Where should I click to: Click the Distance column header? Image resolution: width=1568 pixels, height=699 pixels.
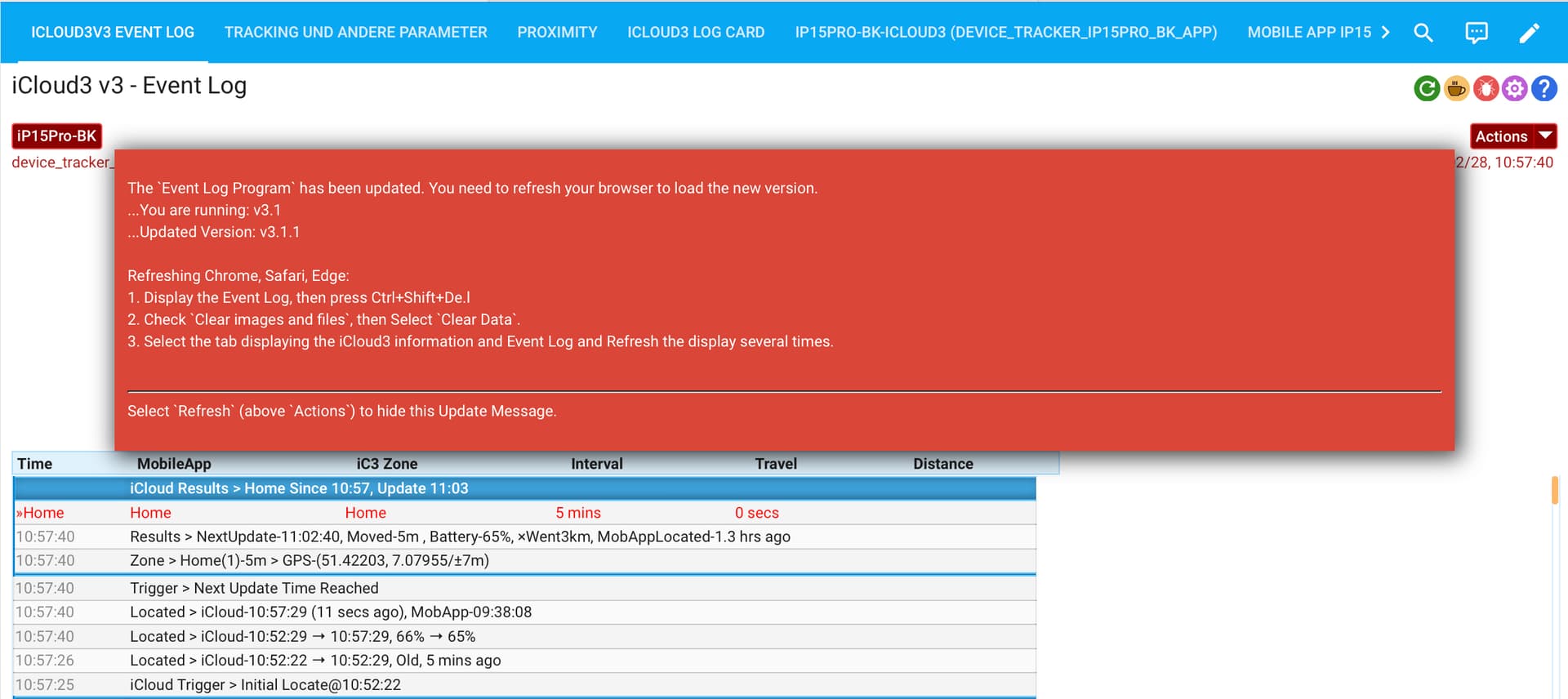(x=943, y=464)
